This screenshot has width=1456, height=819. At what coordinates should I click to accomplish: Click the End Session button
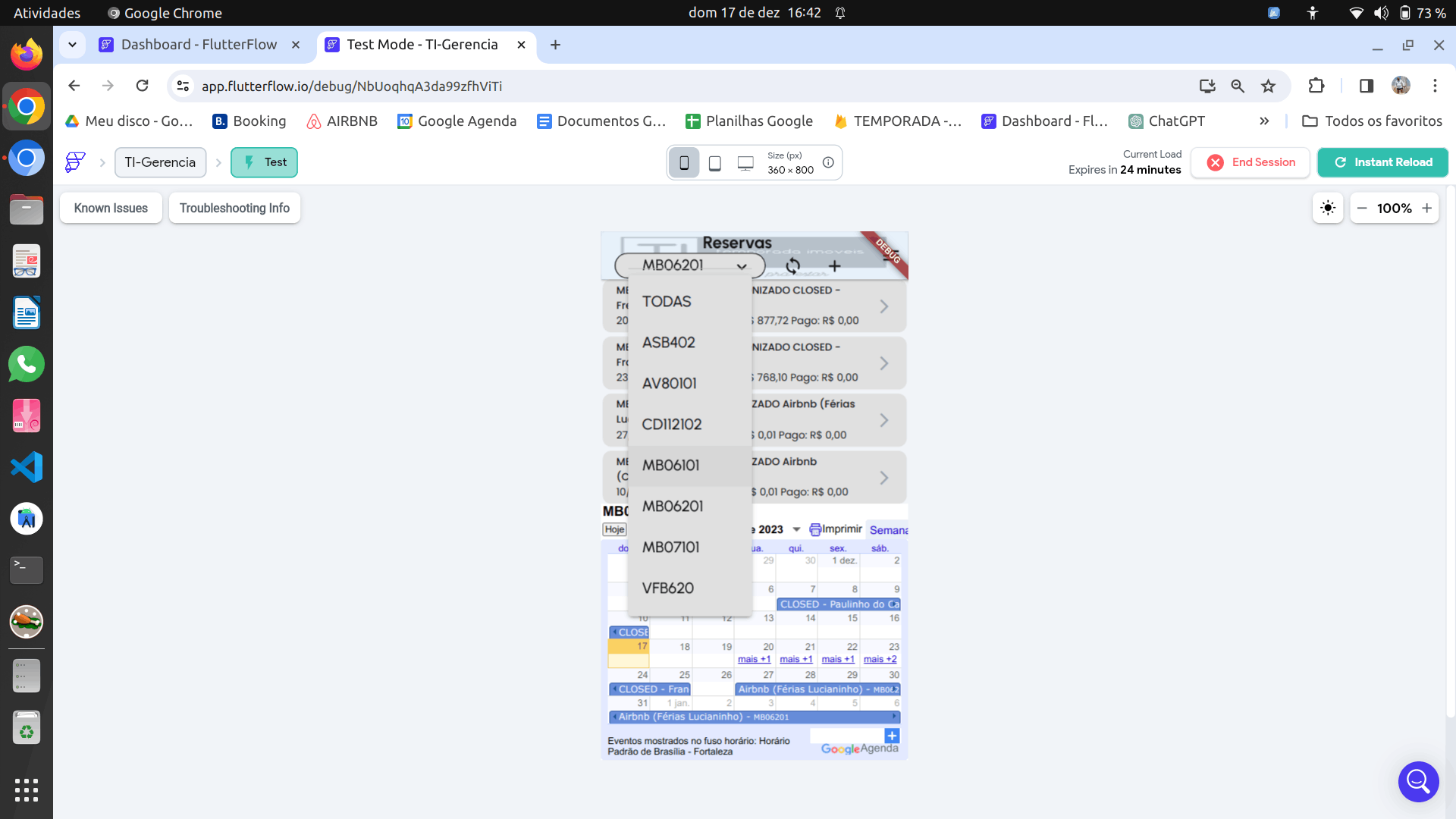tap(1250, 162)
